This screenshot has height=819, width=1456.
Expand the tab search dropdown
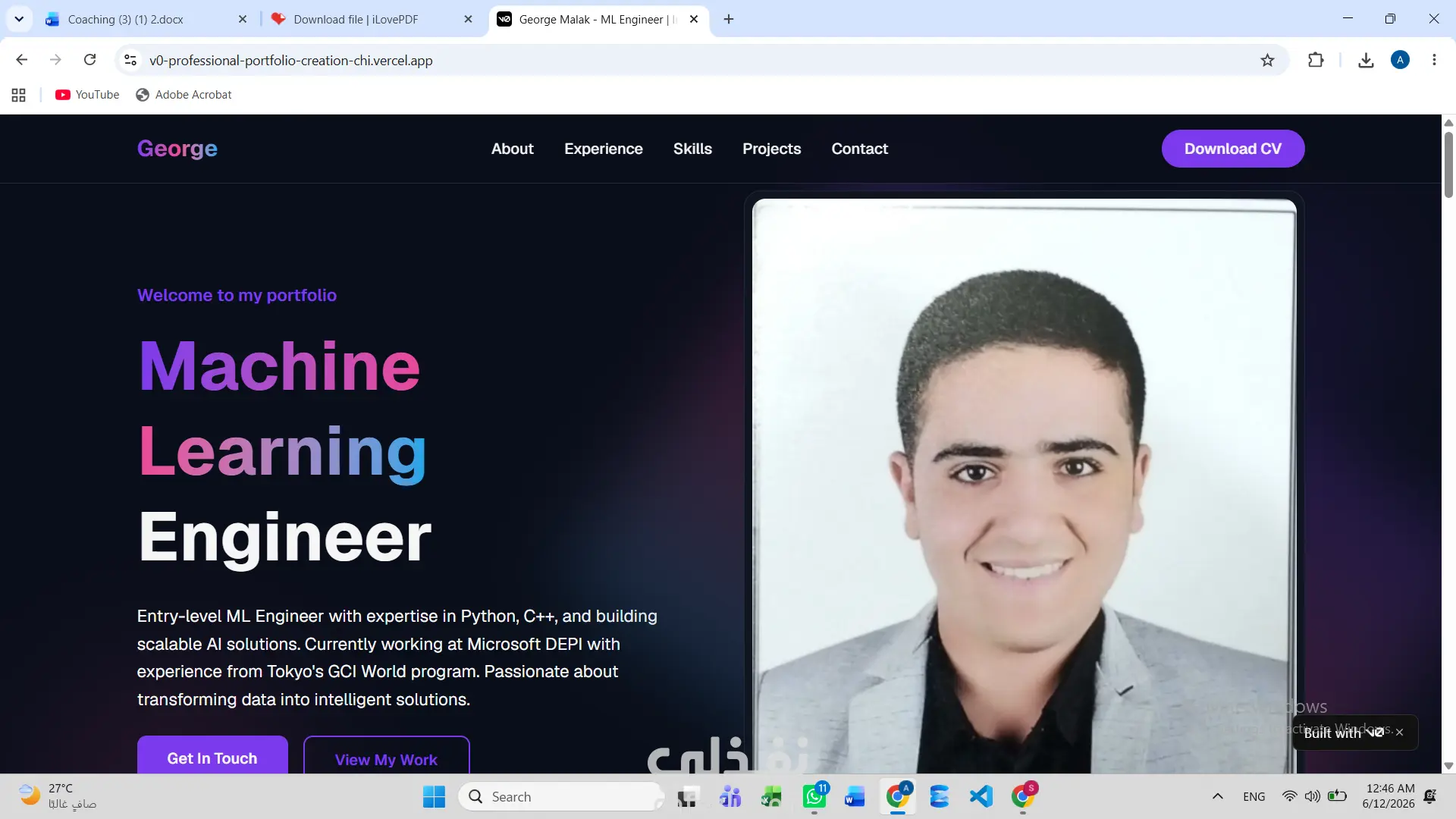(x=19, y=19)
